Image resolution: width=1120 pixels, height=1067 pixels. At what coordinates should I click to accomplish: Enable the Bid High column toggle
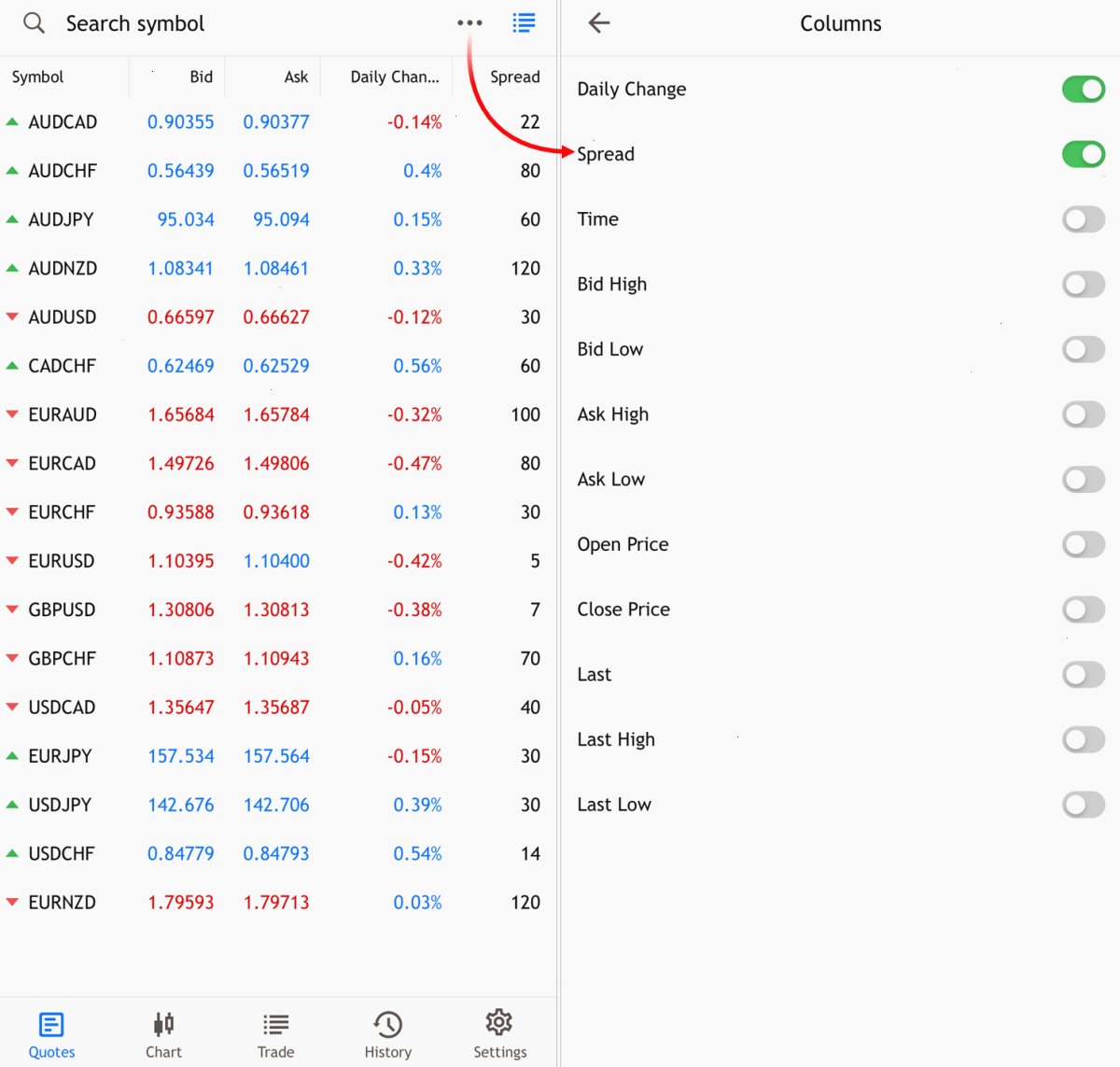point(1084,285)
